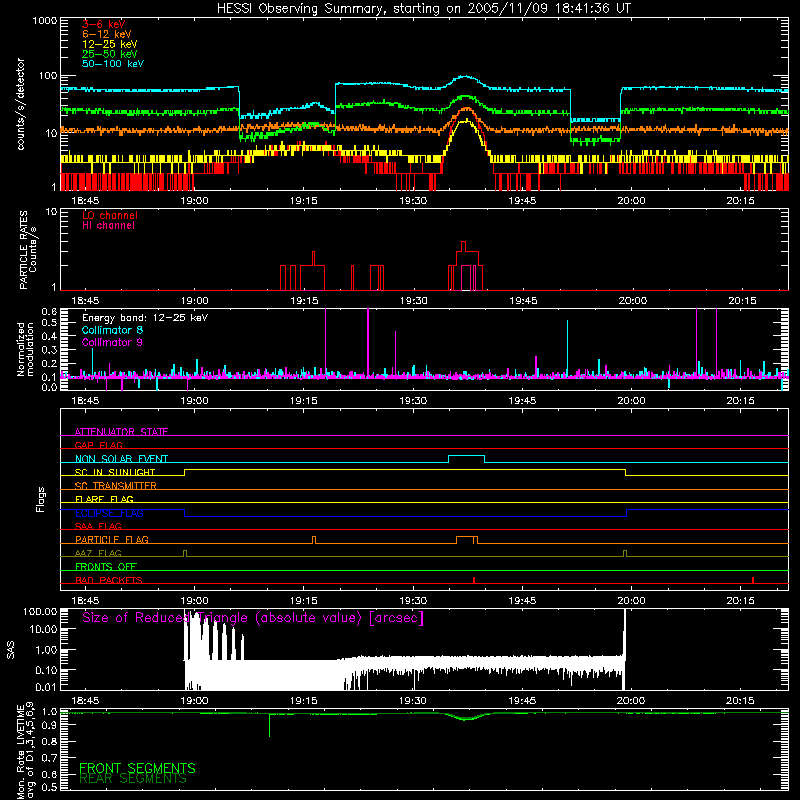This screenshot has width=800, height=800.
Task: Click the red BAD PACKETS spike near 20:16
Action: [753, 580]
